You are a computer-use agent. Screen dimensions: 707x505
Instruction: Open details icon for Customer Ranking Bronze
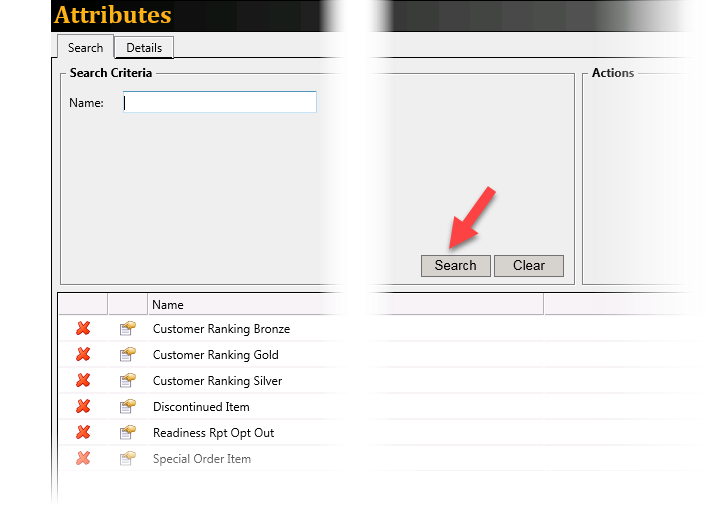click(x=127, y=328)
